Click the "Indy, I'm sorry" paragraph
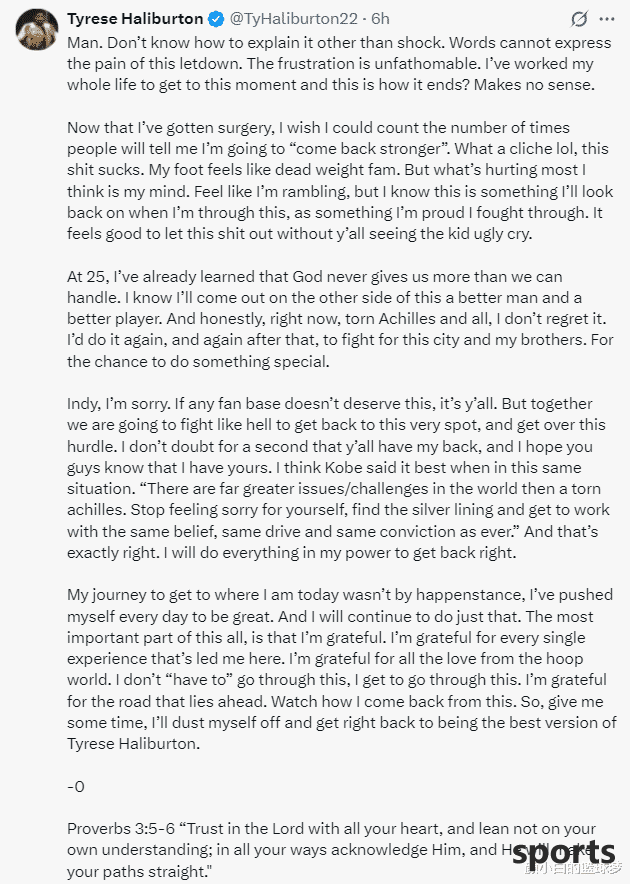The width and height of the screenshot is (630, 884). click(338, 478)
